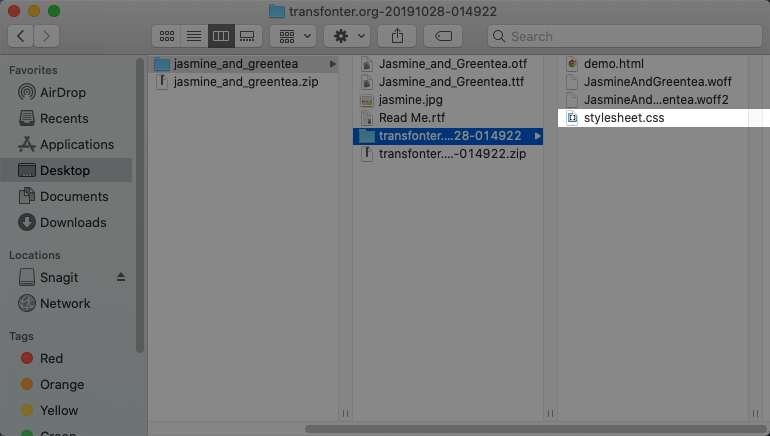Open the group-by arrangement dropdown
The image size is (770, 436).
[294, 36]
